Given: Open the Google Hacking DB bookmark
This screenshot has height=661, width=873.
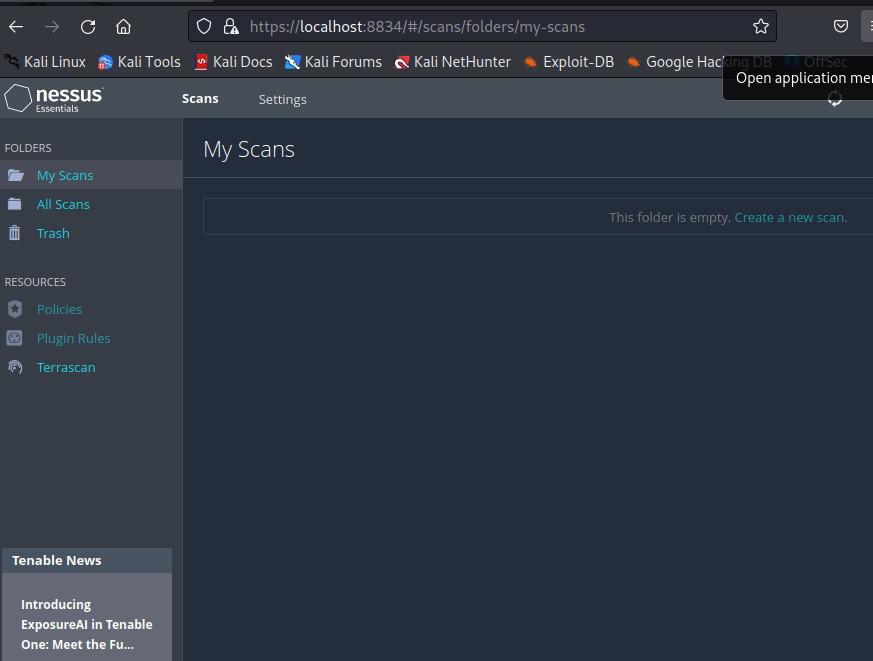Looking at the screenshot, I should pos(699,62).
